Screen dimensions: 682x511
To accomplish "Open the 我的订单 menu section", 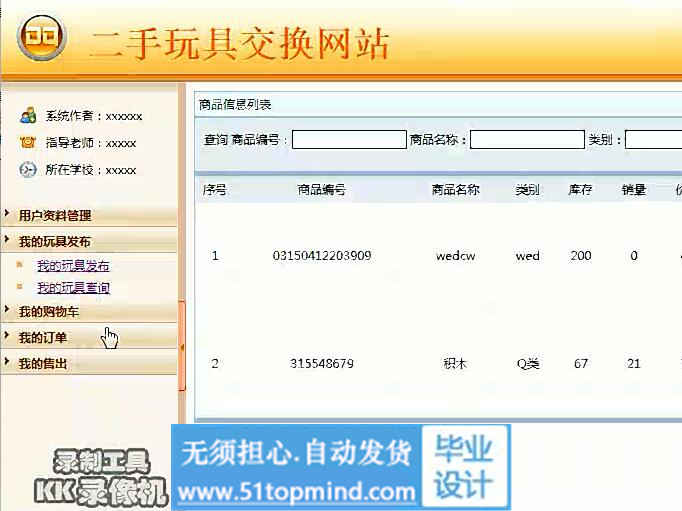I will 43,337.
